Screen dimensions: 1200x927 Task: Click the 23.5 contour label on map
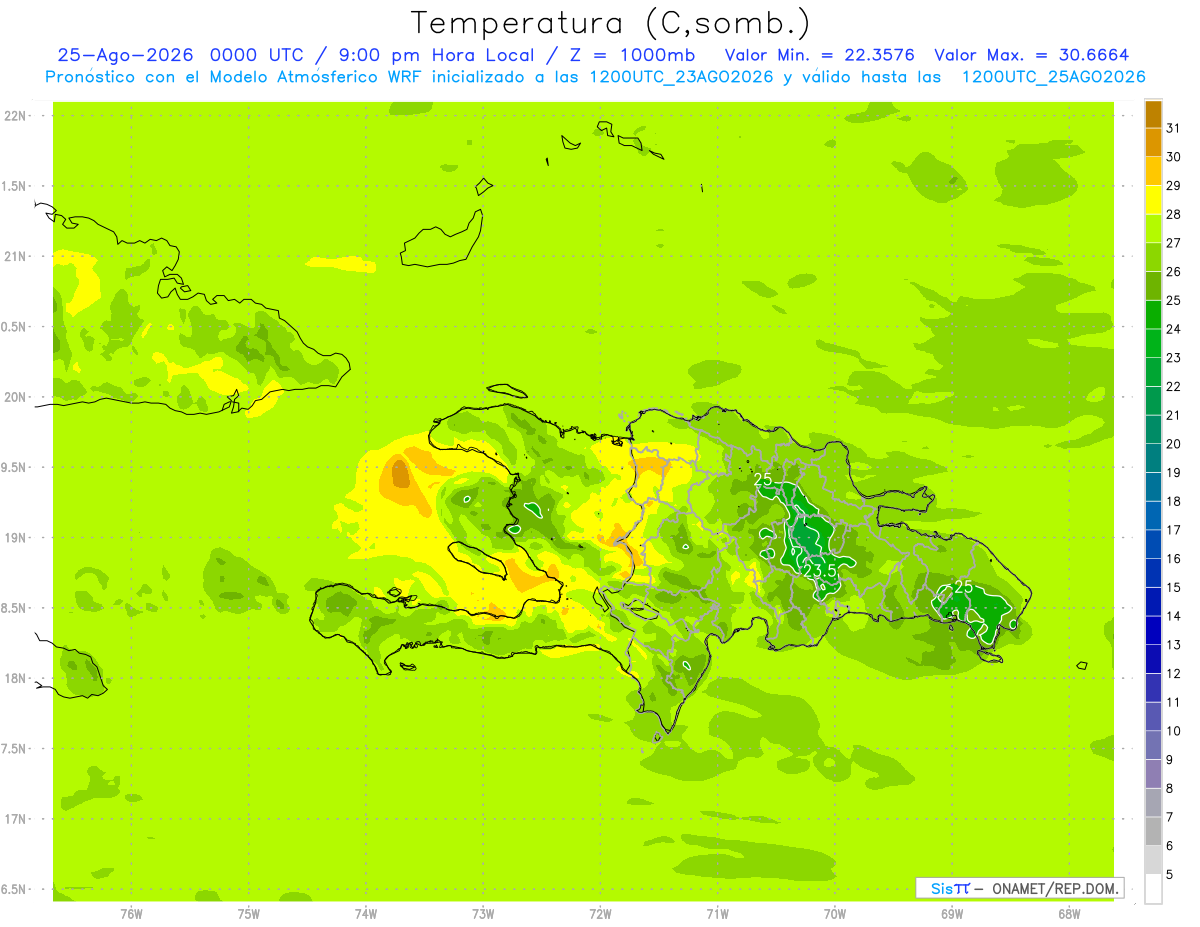[820, 570]
